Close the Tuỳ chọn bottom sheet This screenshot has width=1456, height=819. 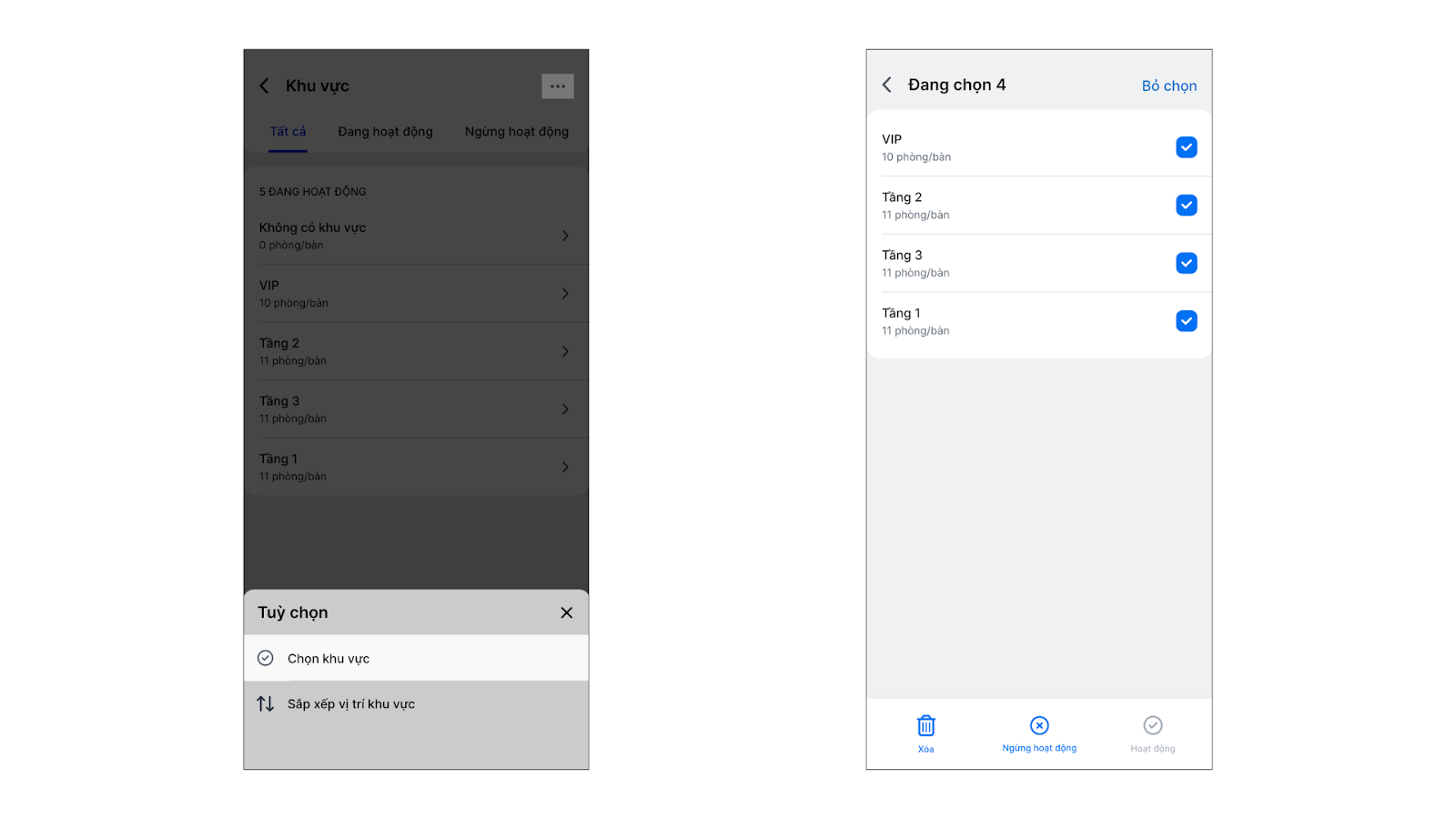click(x=566, y=612)
